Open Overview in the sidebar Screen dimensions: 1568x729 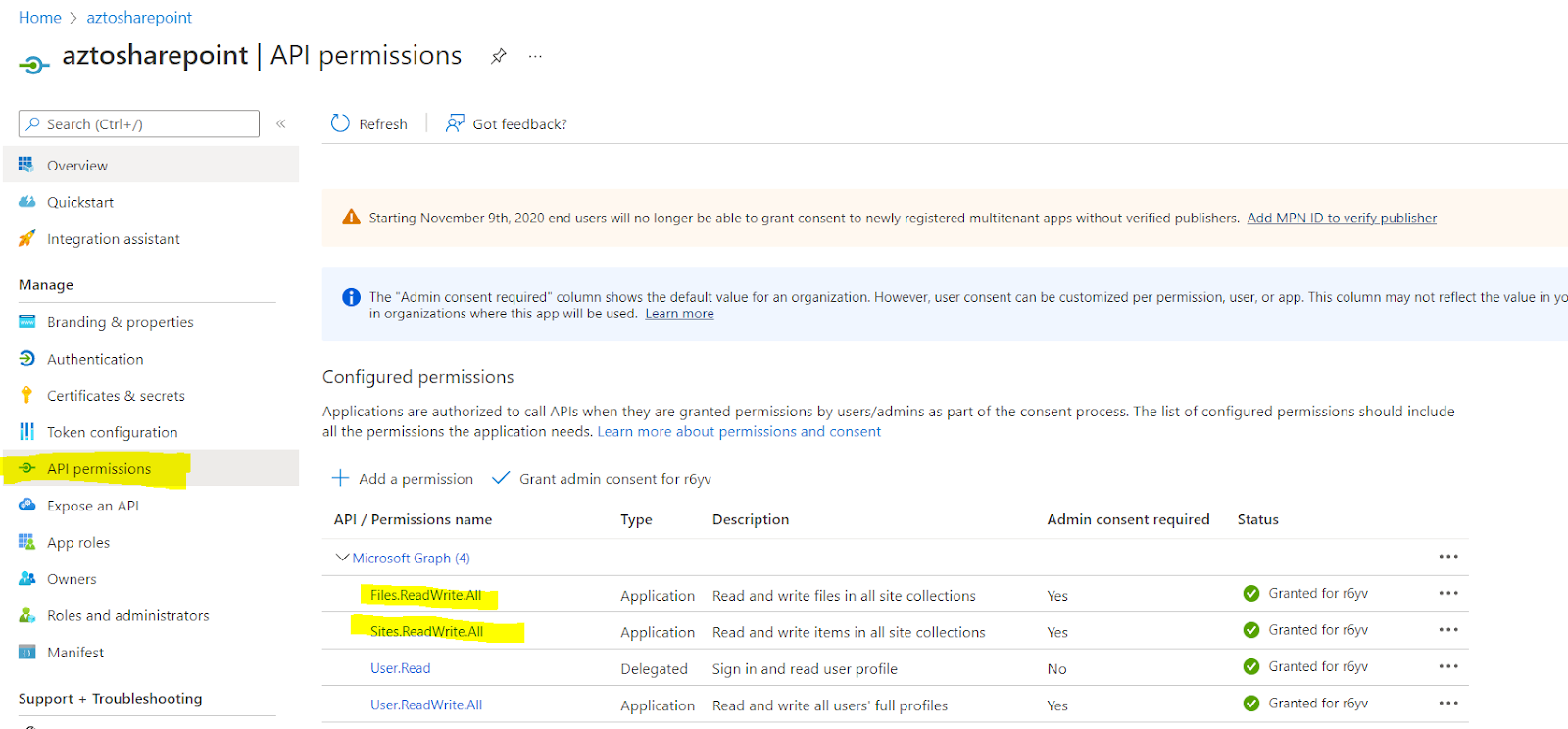(151, 165)
